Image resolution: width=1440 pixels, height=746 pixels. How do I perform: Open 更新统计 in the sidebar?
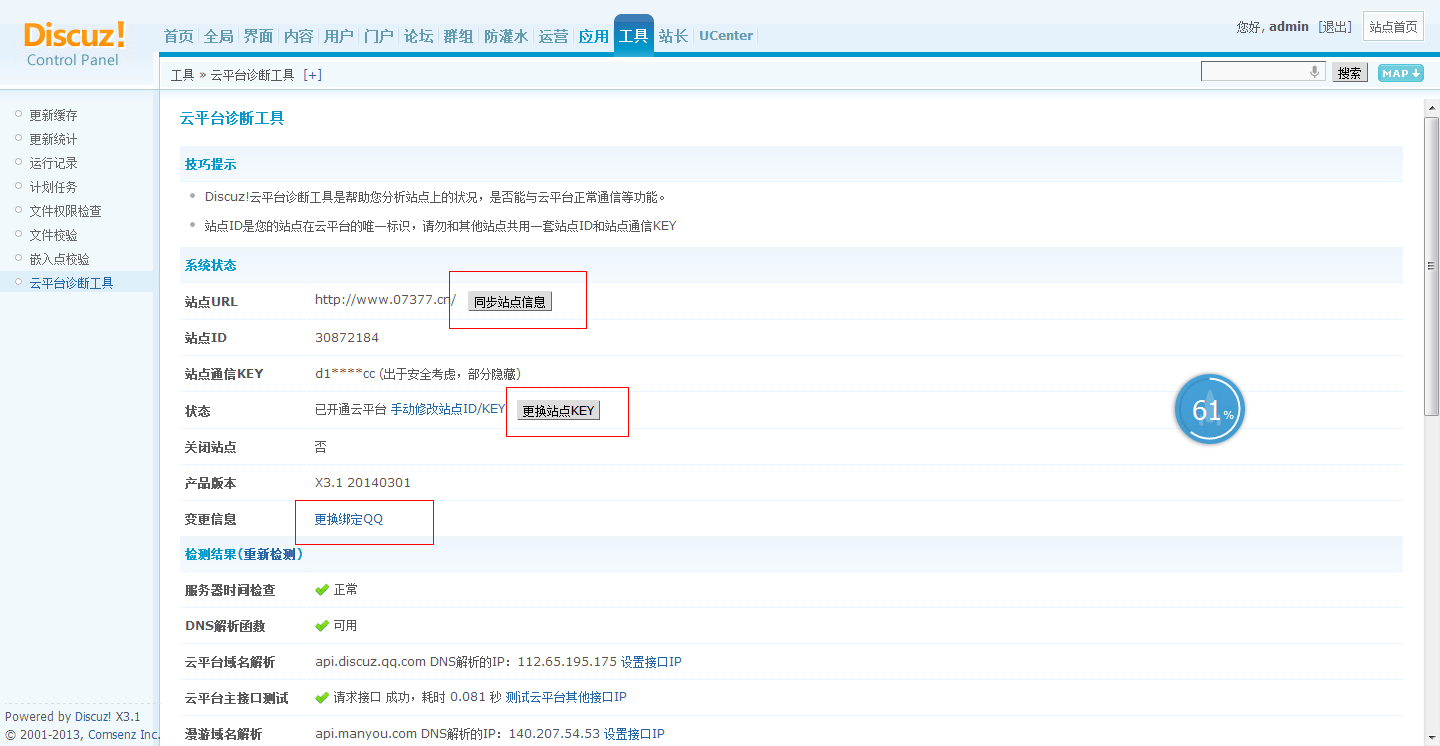[53, 139]
